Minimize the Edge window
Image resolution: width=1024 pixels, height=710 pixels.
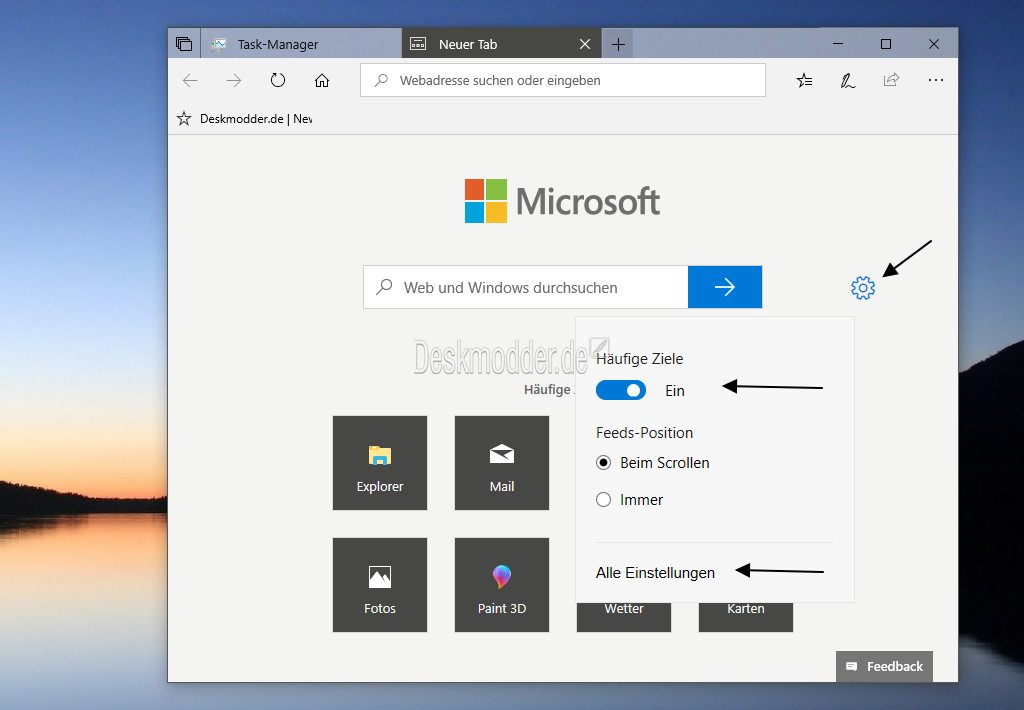coord(838,44)
